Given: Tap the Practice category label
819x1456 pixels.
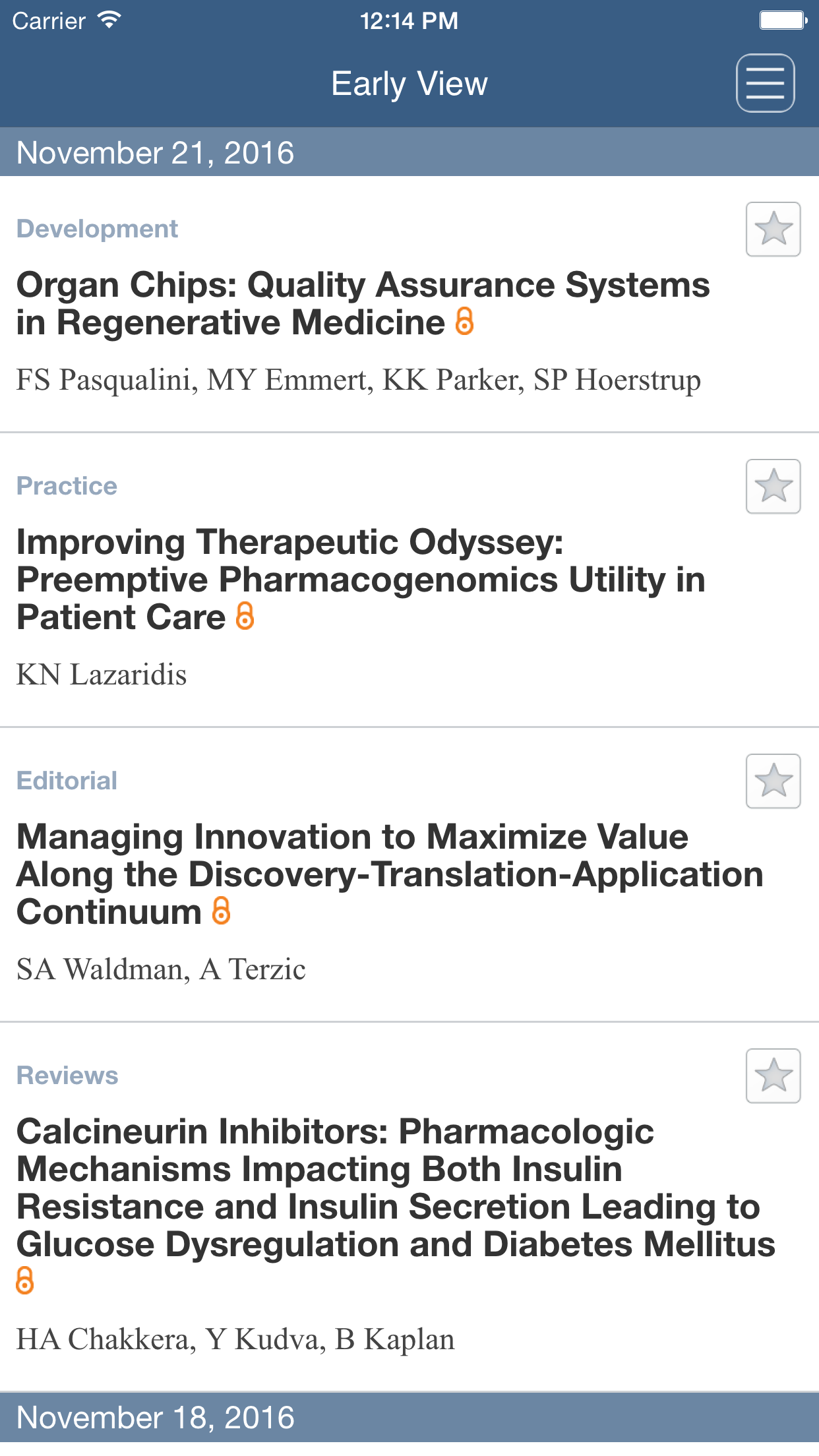Looking at the screenshot, I should coord(67,486).
